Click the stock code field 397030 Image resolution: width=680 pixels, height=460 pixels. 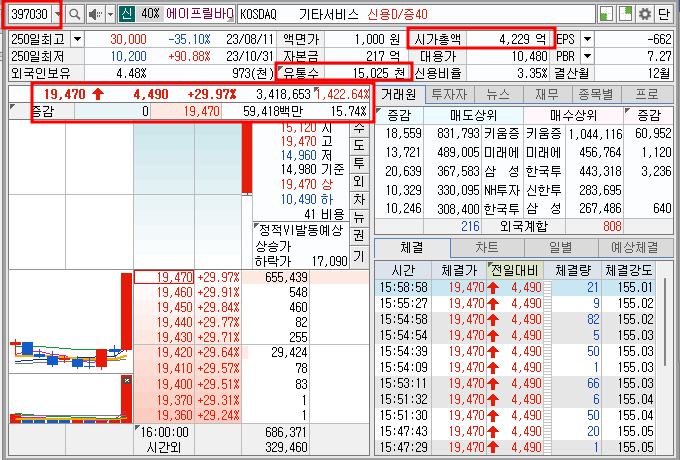coord(30,14)
